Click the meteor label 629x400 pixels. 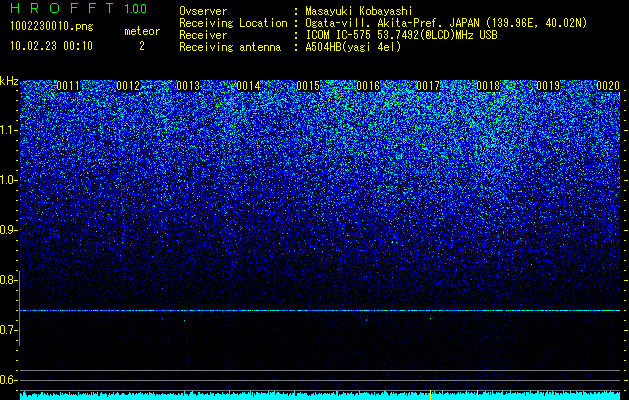[142, 31]
